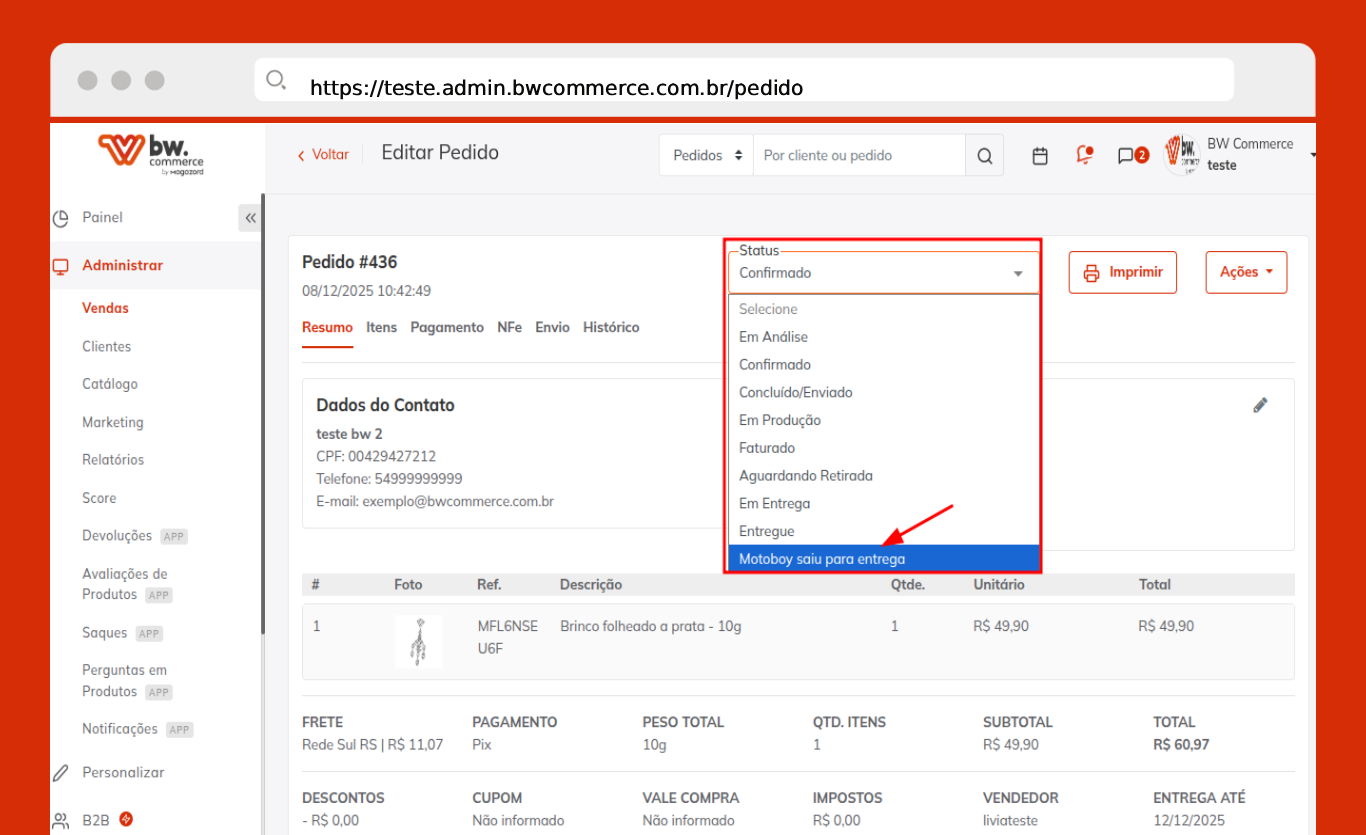Screen dimensions: 1366x835
Task: Click the calendar icon in header
Action: coord(1040,156)
